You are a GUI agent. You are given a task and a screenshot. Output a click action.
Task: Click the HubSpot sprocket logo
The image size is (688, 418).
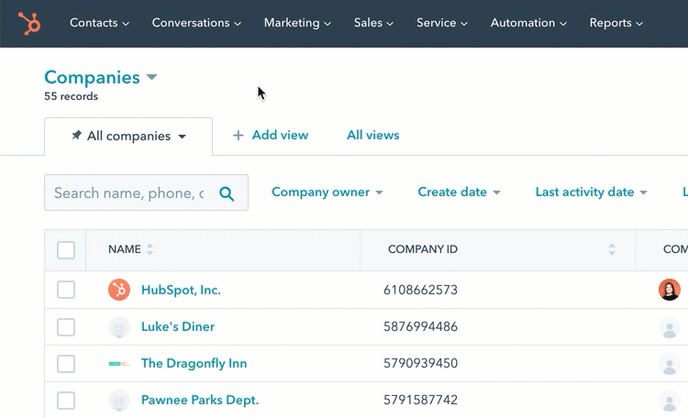click(30, 22)
